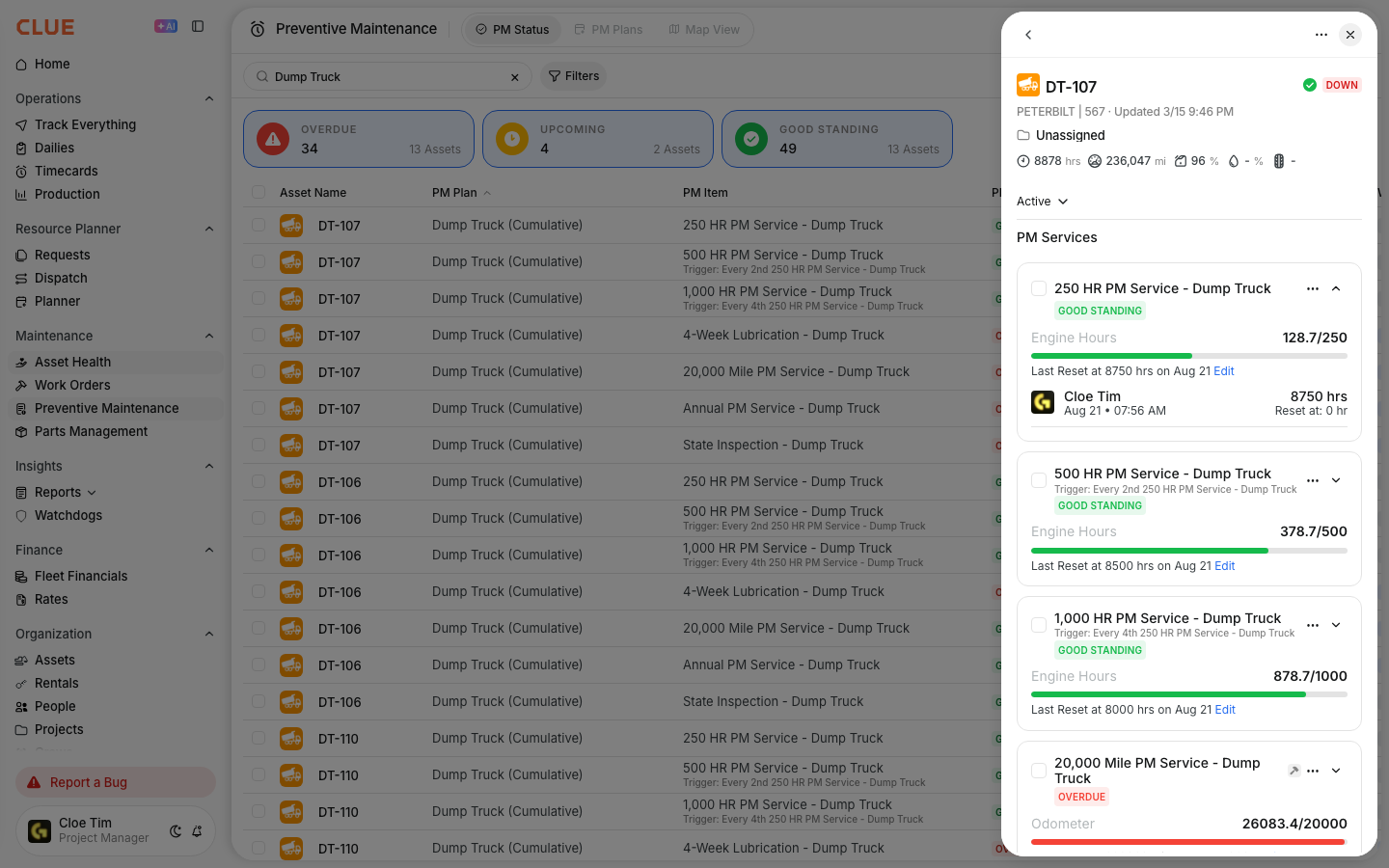Toggle the sidebar collapse icon
This screenshot has width=1389, height=868.
pos(198,27)
